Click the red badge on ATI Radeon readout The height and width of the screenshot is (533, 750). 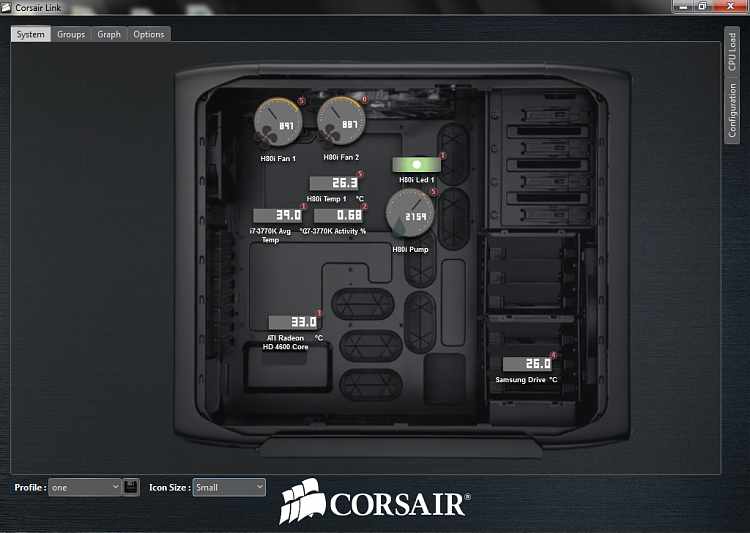point(319,313)
